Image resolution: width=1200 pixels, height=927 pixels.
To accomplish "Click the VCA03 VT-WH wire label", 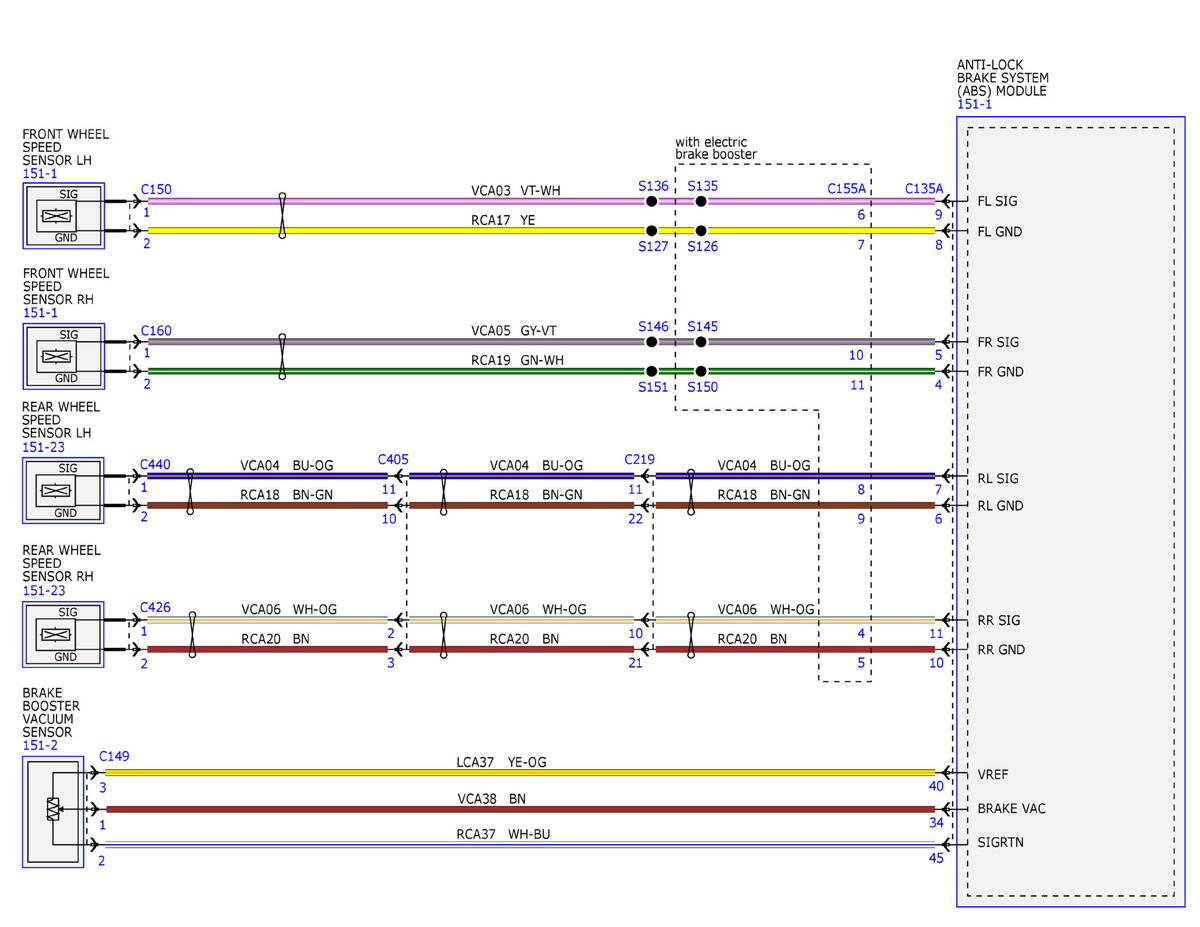I will point(516,189).
